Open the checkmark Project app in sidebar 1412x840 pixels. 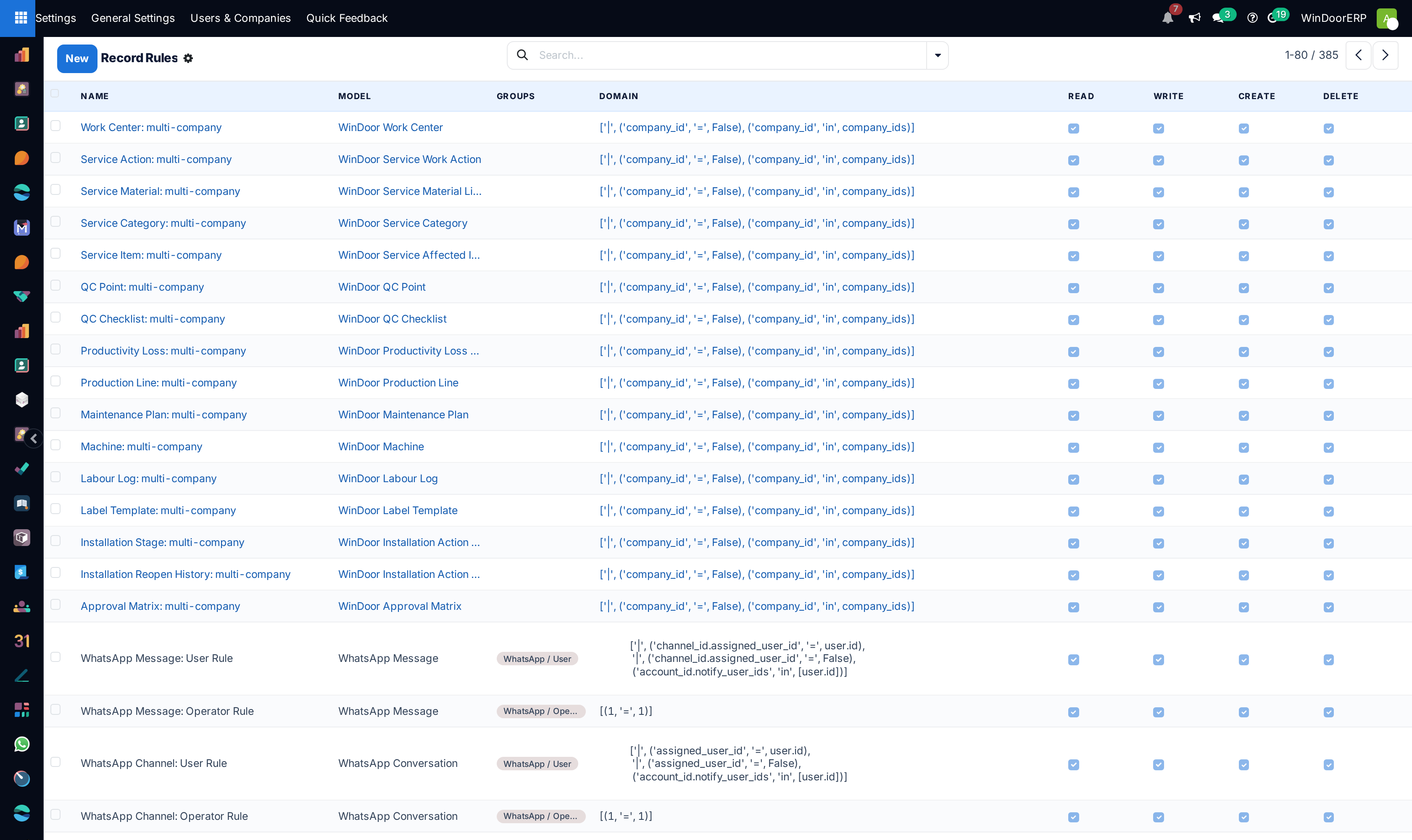(21, 469)
